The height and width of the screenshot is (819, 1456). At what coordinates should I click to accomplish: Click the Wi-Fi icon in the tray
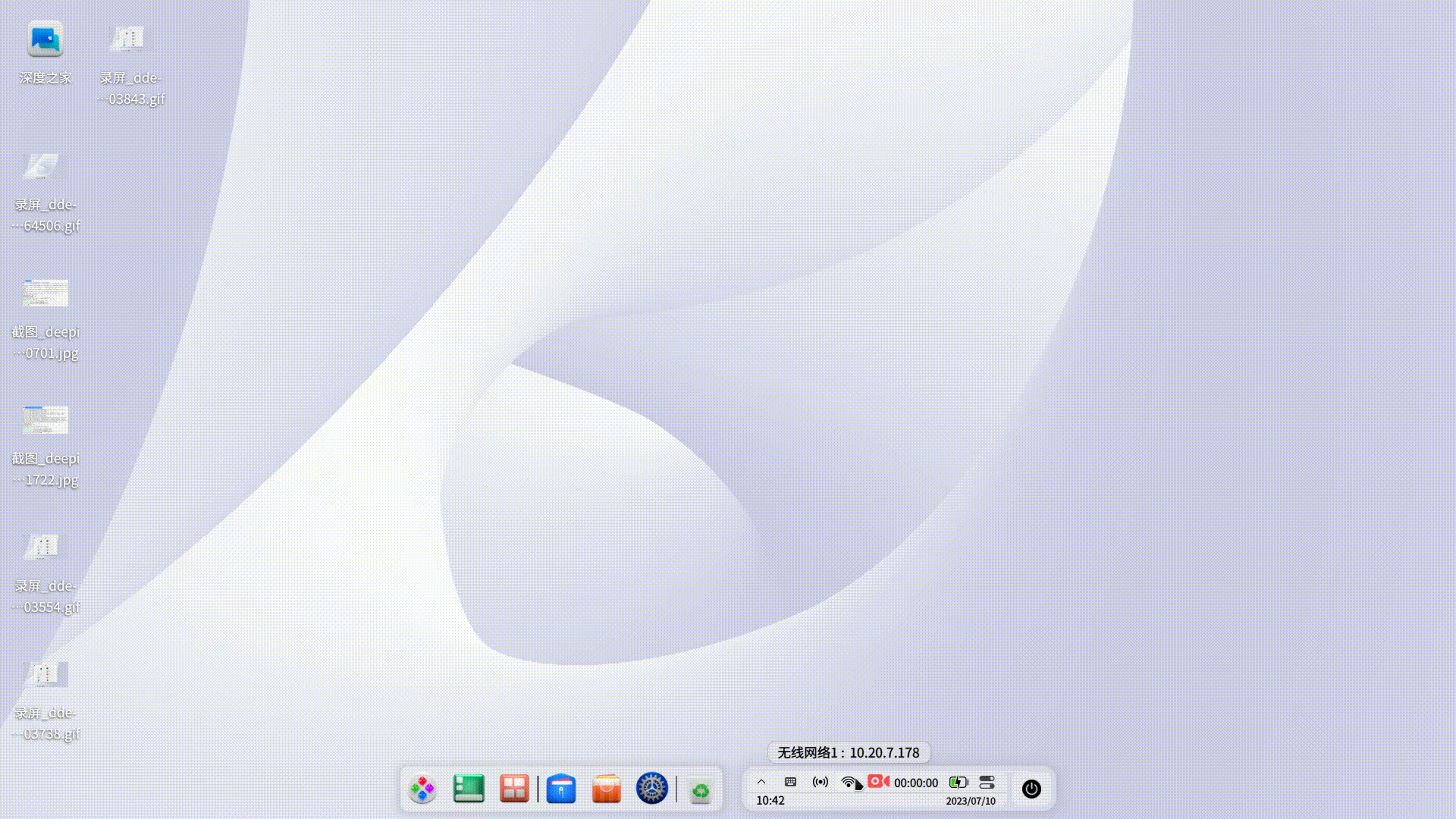(x=848, y=782)
